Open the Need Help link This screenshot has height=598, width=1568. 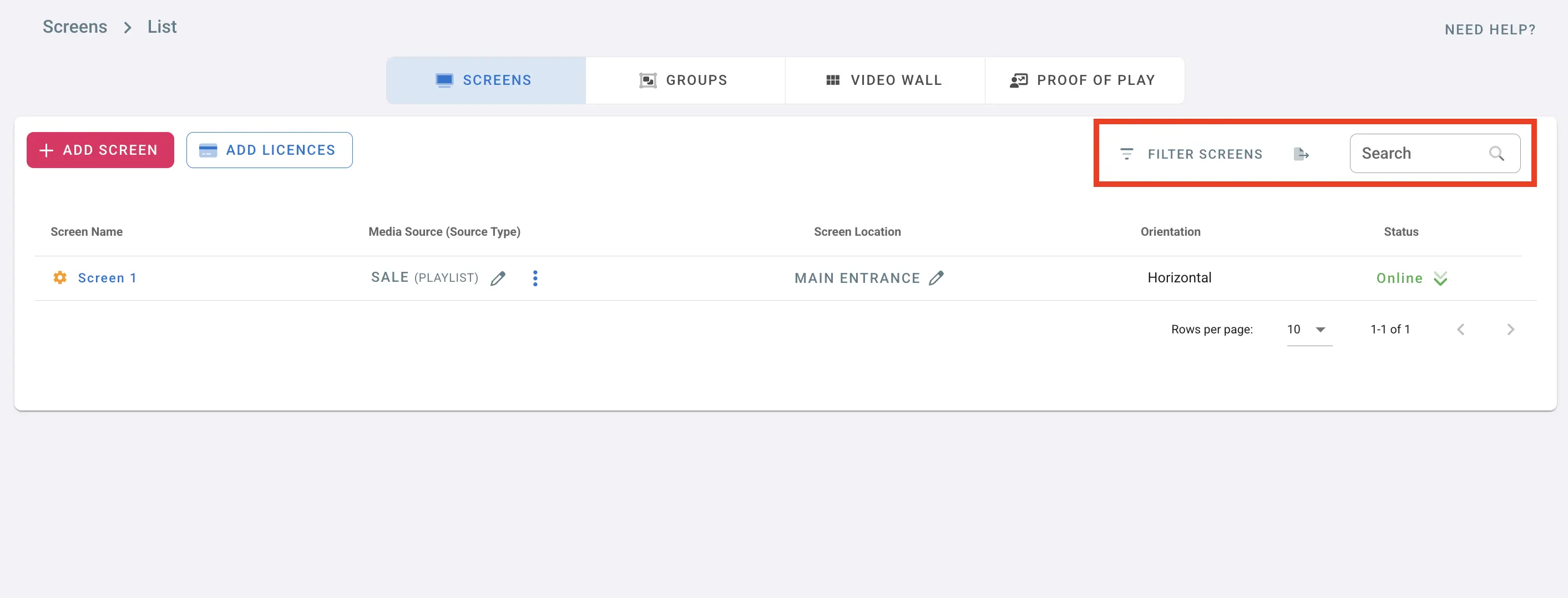point(1491,29)
